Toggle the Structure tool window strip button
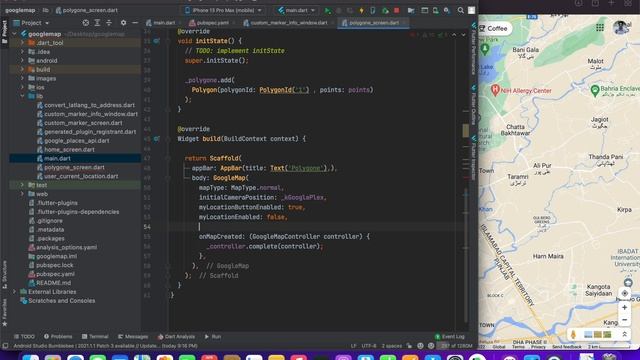The image size is (640, 360). click(x=4, y=274)
